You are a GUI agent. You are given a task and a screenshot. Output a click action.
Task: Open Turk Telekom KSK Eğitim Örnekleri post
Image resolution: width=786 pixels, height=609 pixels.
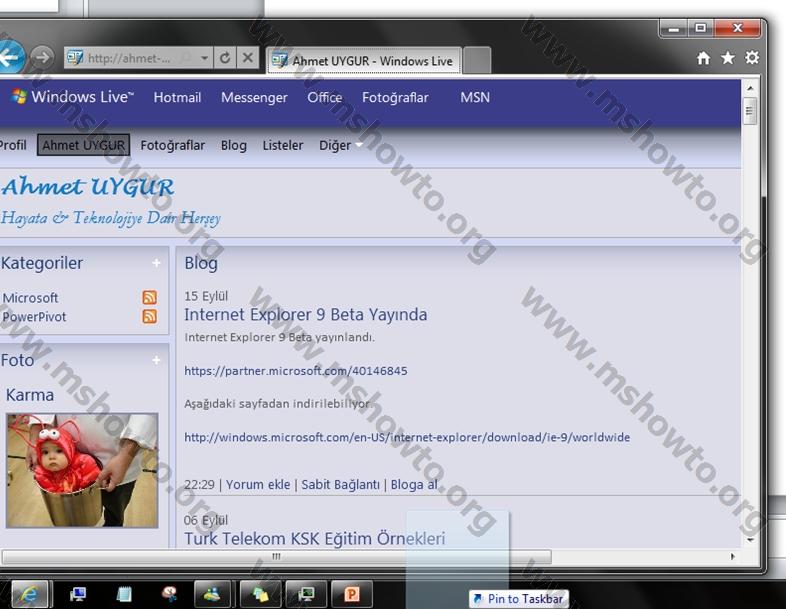click(x=314, y=539)
